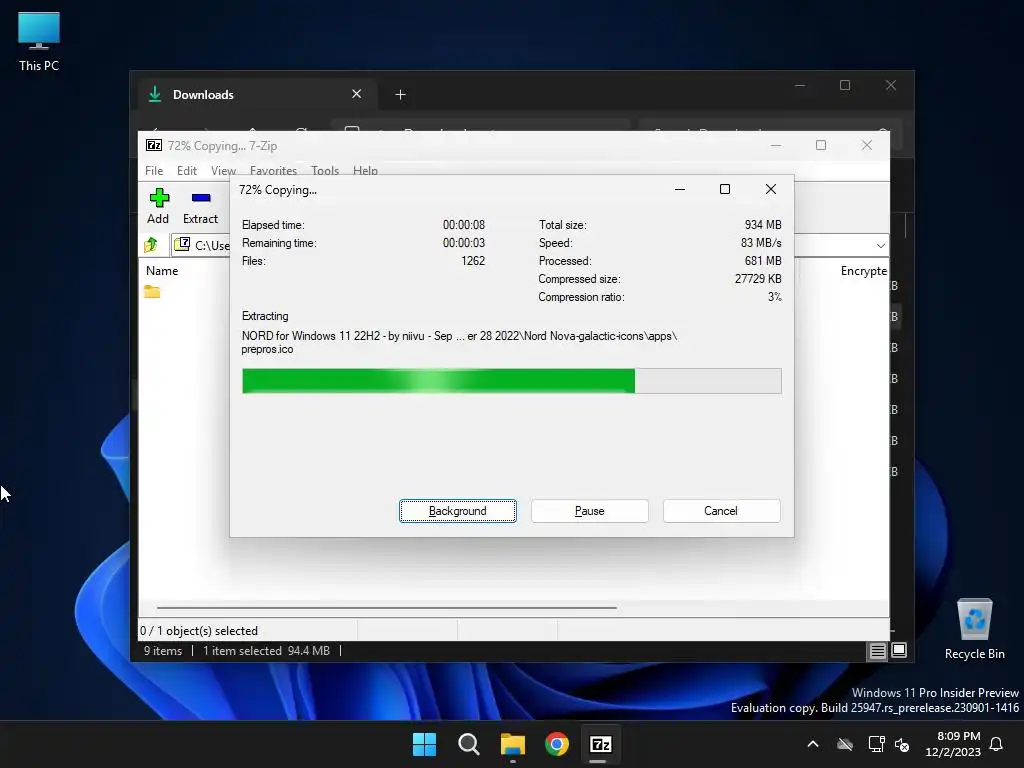Screen dimensions: 1024x768
Task: Open the Tools menu in 7-Zip
Action: tap(325, 170)
